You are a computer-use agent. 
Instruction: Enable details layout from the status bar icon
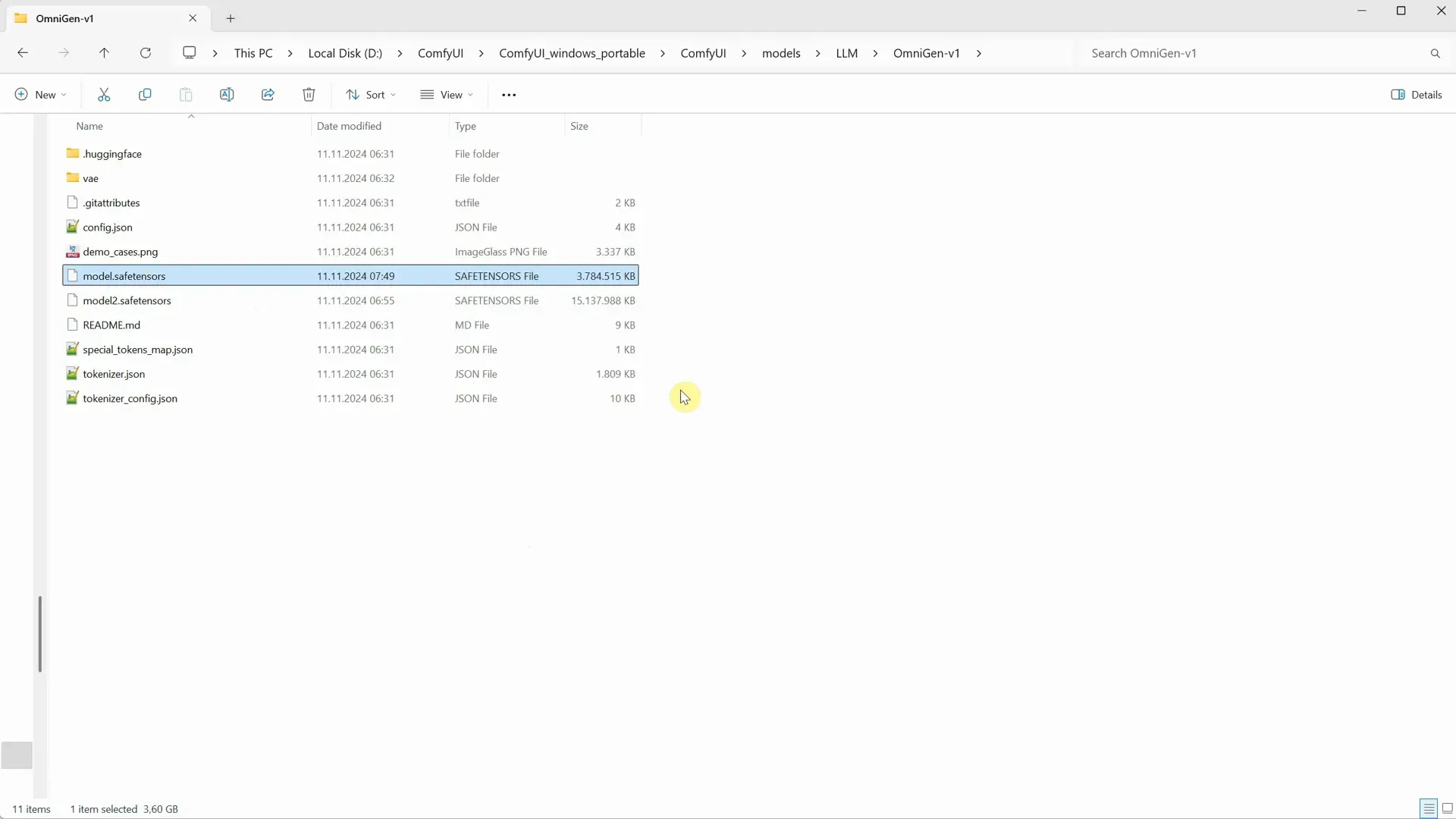click(1428, 808)
